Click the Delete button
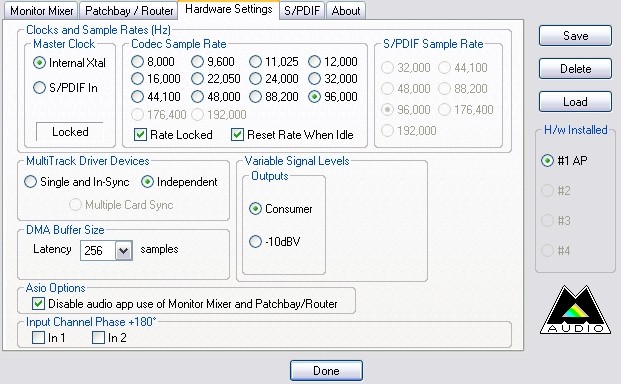Viewport: 621px width, 387px height. coord(575,69)
